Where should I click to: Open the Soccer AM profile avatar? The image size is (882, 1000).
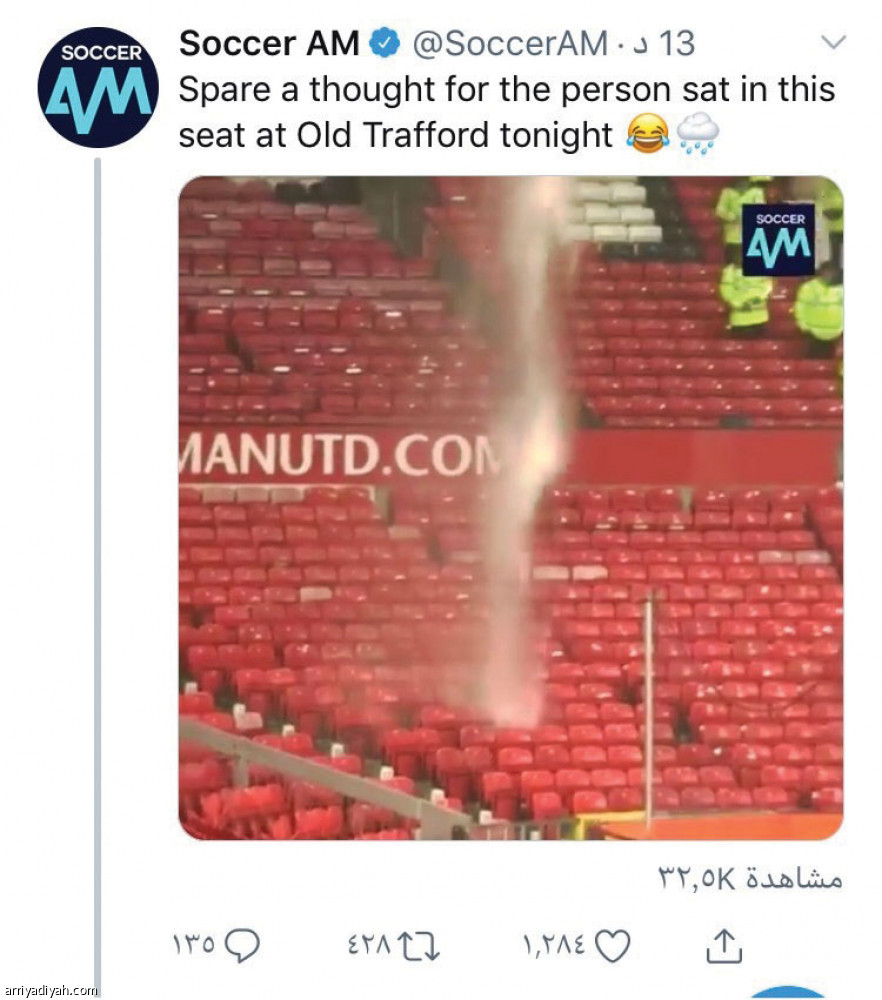97,87
